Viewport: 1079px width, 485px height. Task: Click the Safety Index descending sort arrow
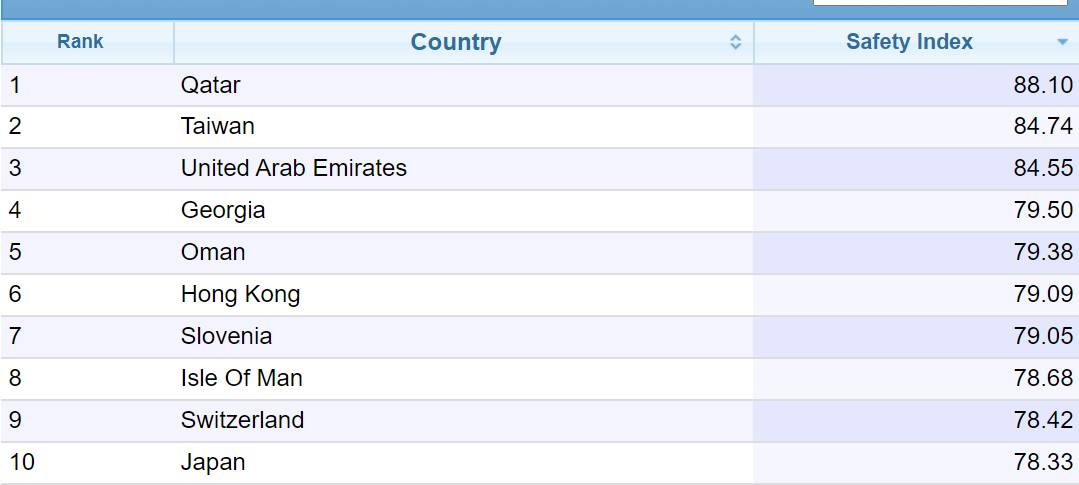1062,42
